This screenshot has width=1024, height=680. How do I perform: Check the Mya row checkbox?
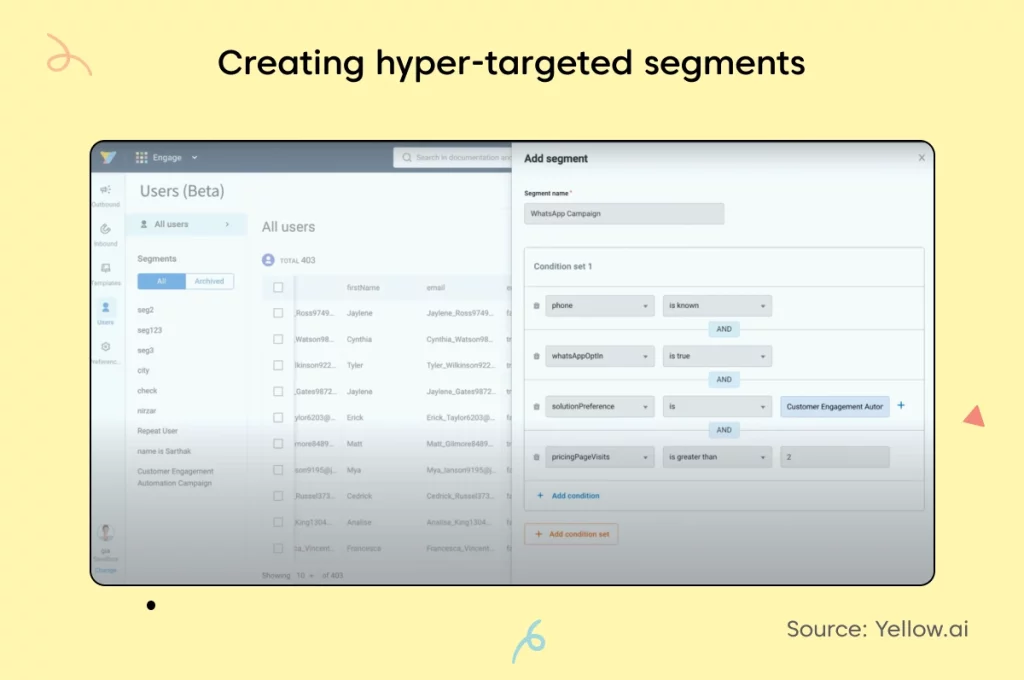pyautogui.click(x=278, y=470)
